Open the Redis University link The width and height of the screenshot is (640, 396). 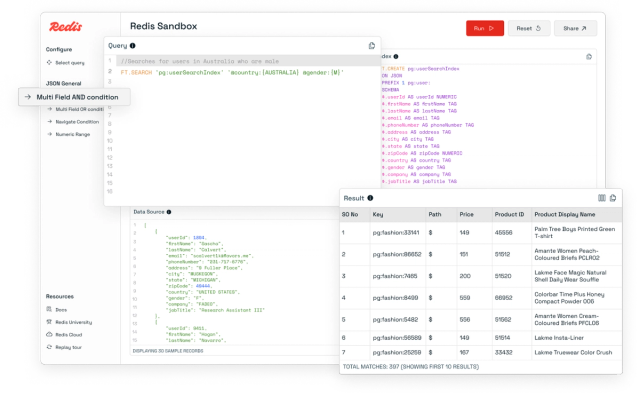pyautogui.click(x=69, y=323)
